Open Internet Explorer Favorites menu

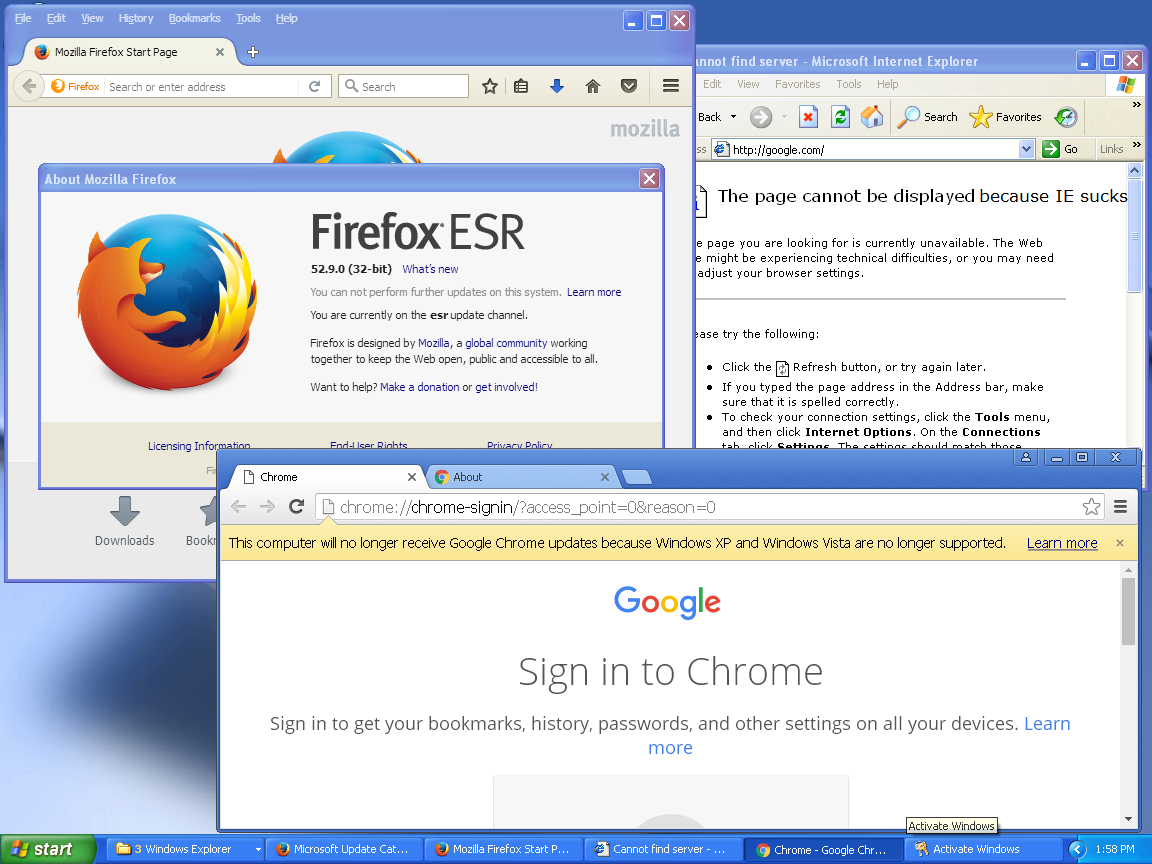click(x=797, y=84)
